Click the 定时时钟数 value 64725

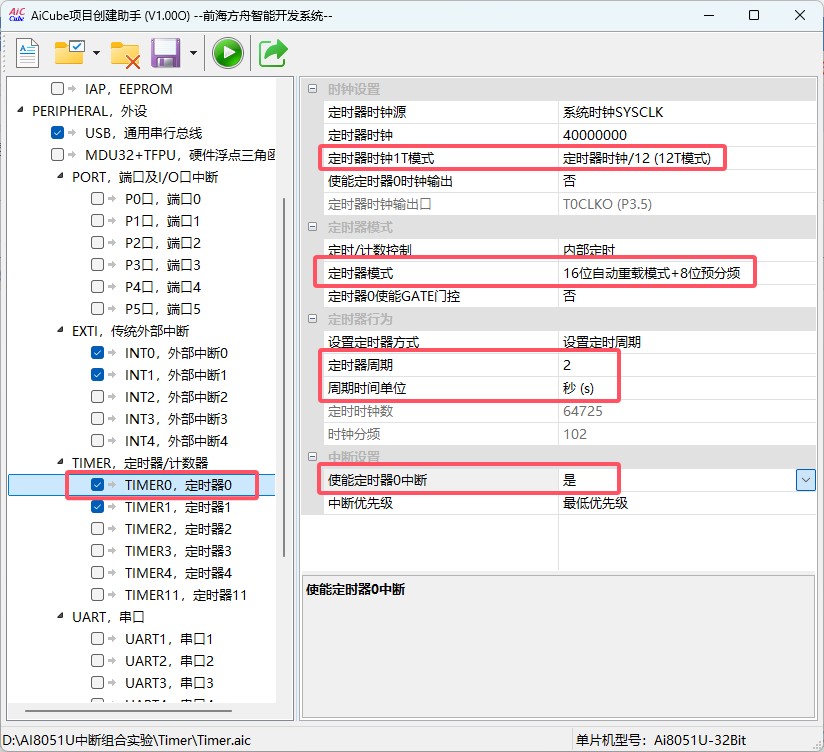(x=687, y=411)
